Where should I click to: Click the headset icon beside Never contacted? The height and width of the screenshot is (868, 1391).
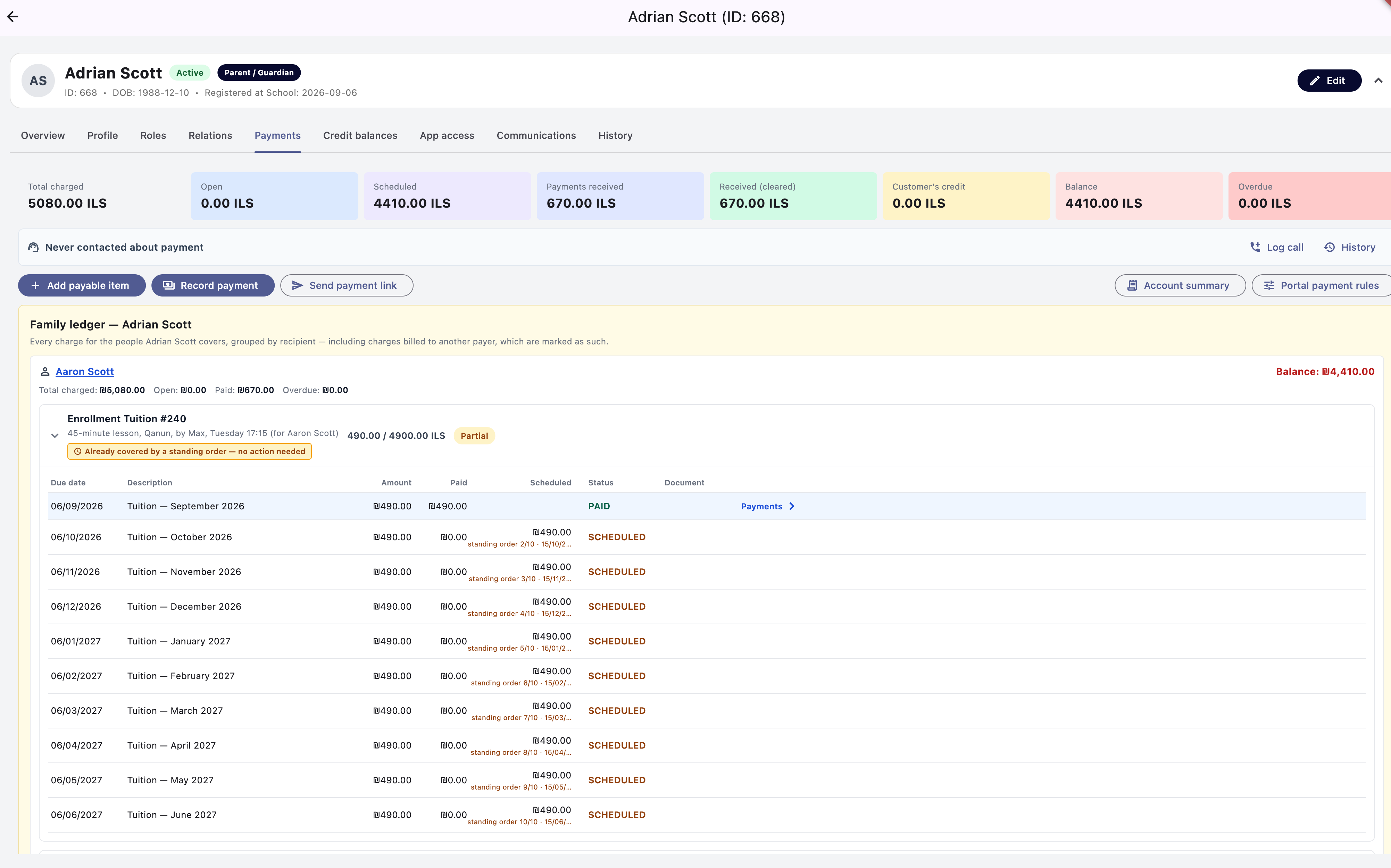point(33,248)
